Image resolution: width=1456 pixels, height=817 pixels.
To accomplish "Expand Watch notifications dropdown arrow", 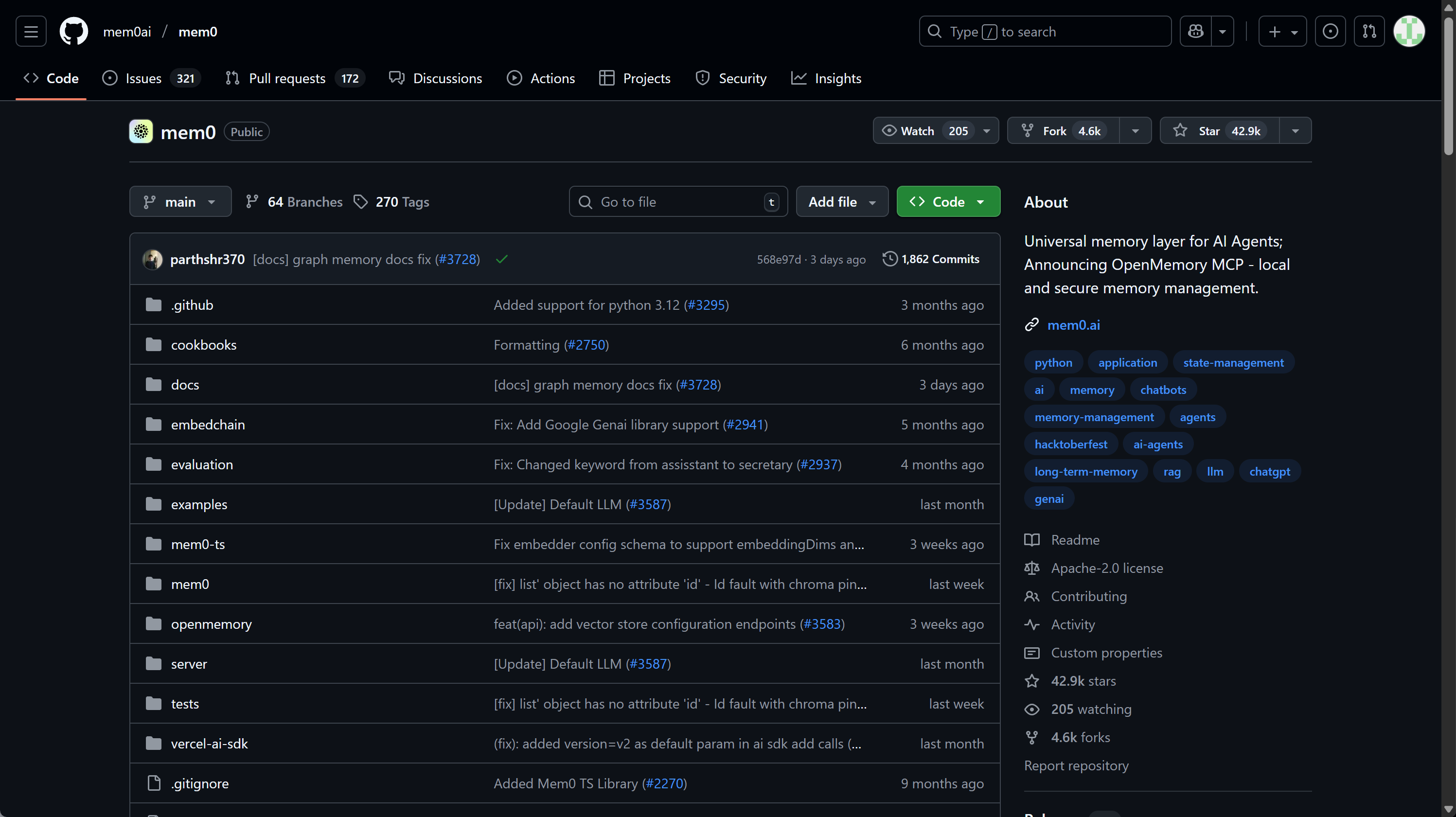I will 986,131.
